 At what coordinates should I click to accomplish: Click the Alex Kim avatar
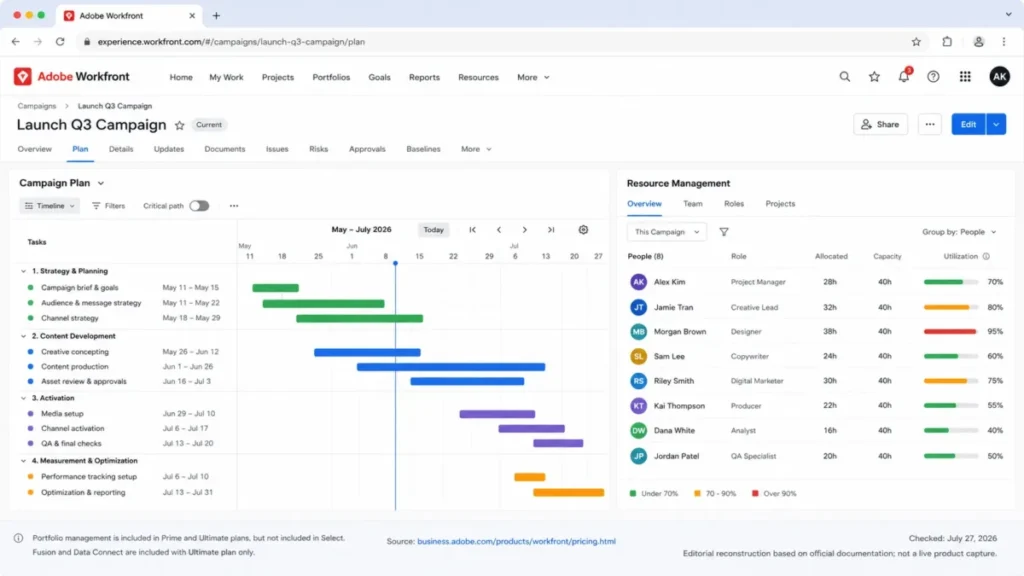click(638, 282)
